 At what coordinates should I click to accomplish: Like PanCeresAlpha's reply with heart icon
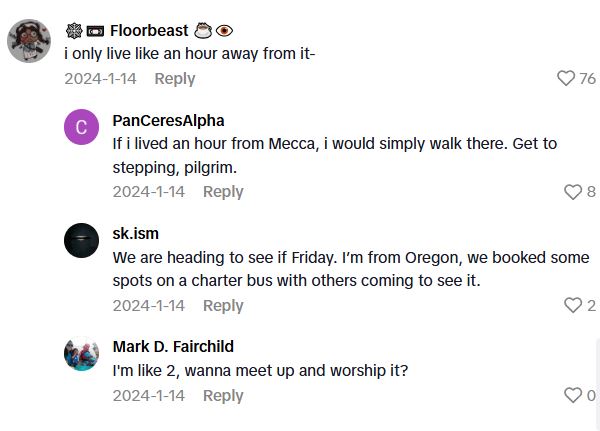pos(573,192)
